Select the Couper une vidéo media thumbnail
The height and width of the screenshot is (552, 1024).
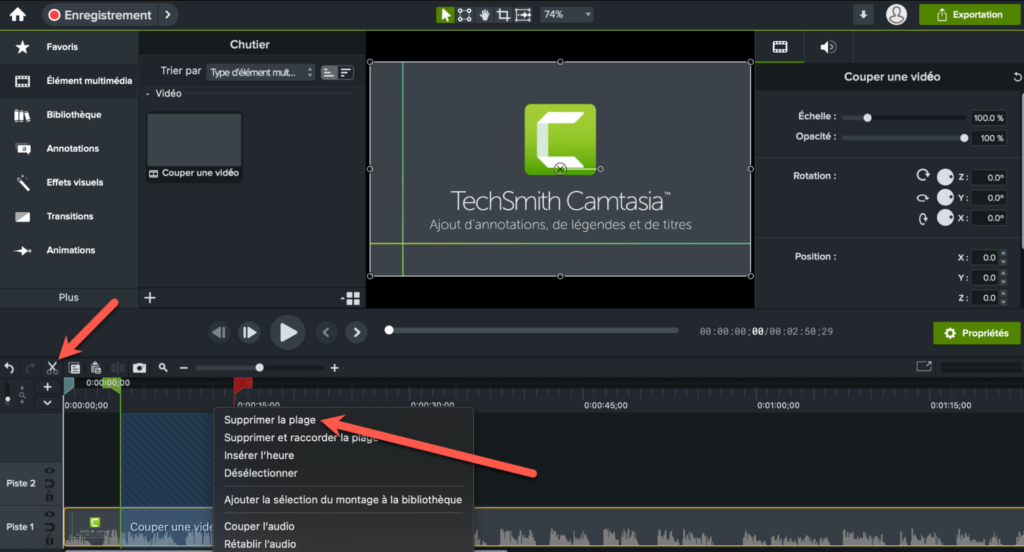(195, 147)
